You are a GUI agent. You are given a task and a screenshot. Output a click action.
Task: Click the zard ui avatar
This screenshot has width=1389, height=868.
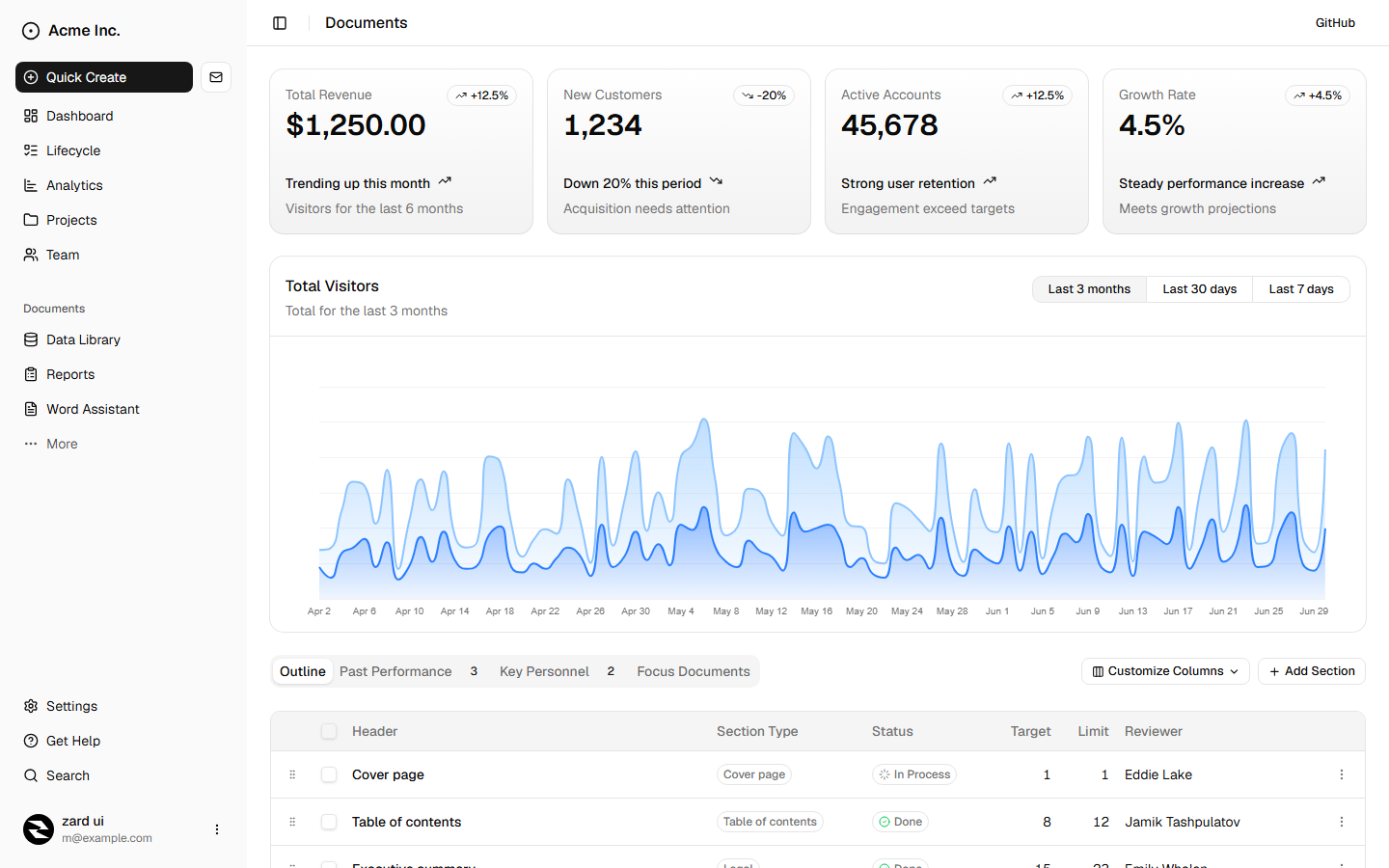click(x=39, y=829)
